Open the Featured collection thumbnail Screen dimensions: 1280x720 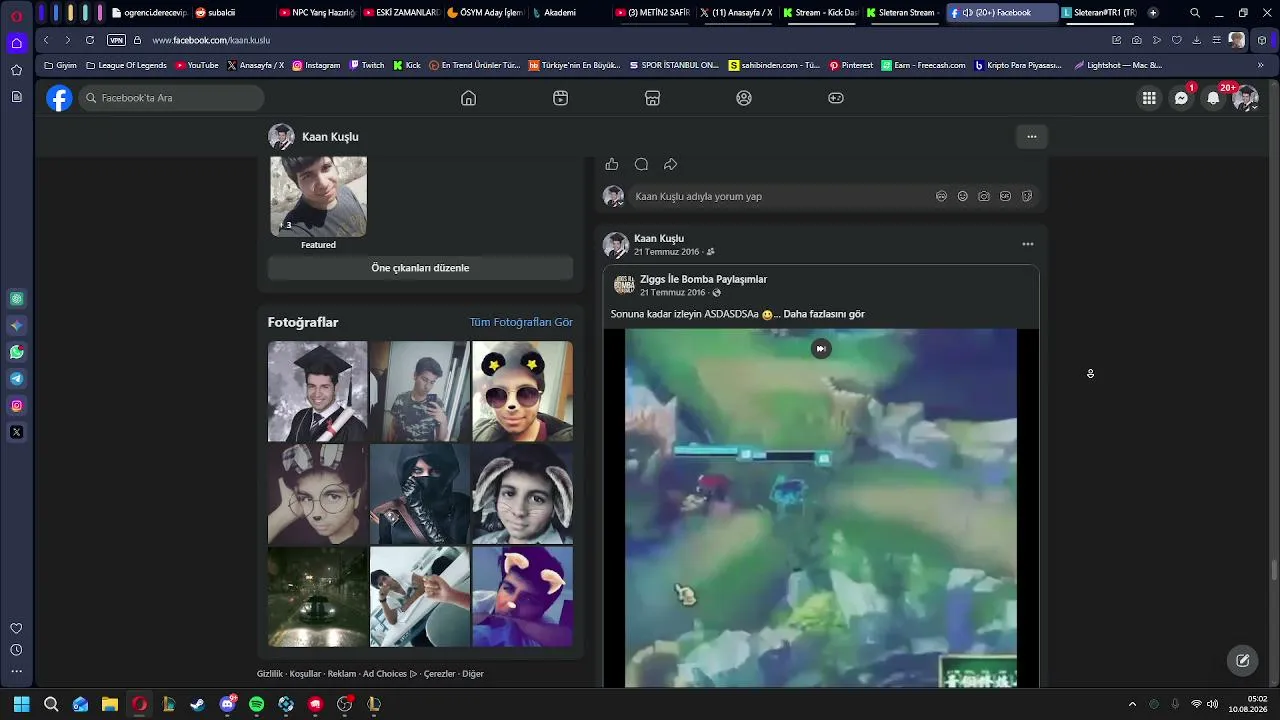pos(318,196)
